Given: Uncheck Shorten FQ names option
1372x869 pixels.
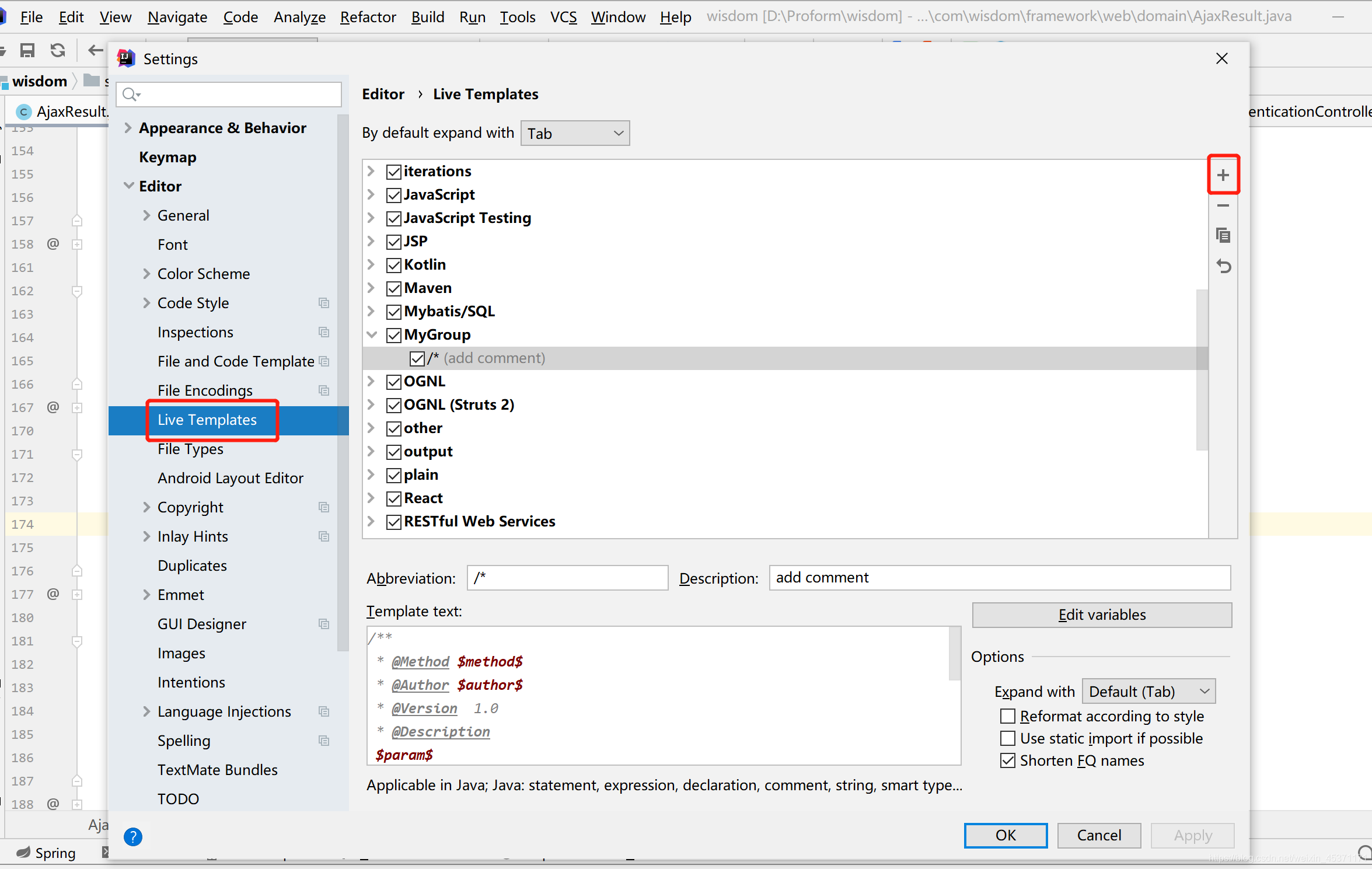Looking at the screenshot, I should (x=1007, y=760).
